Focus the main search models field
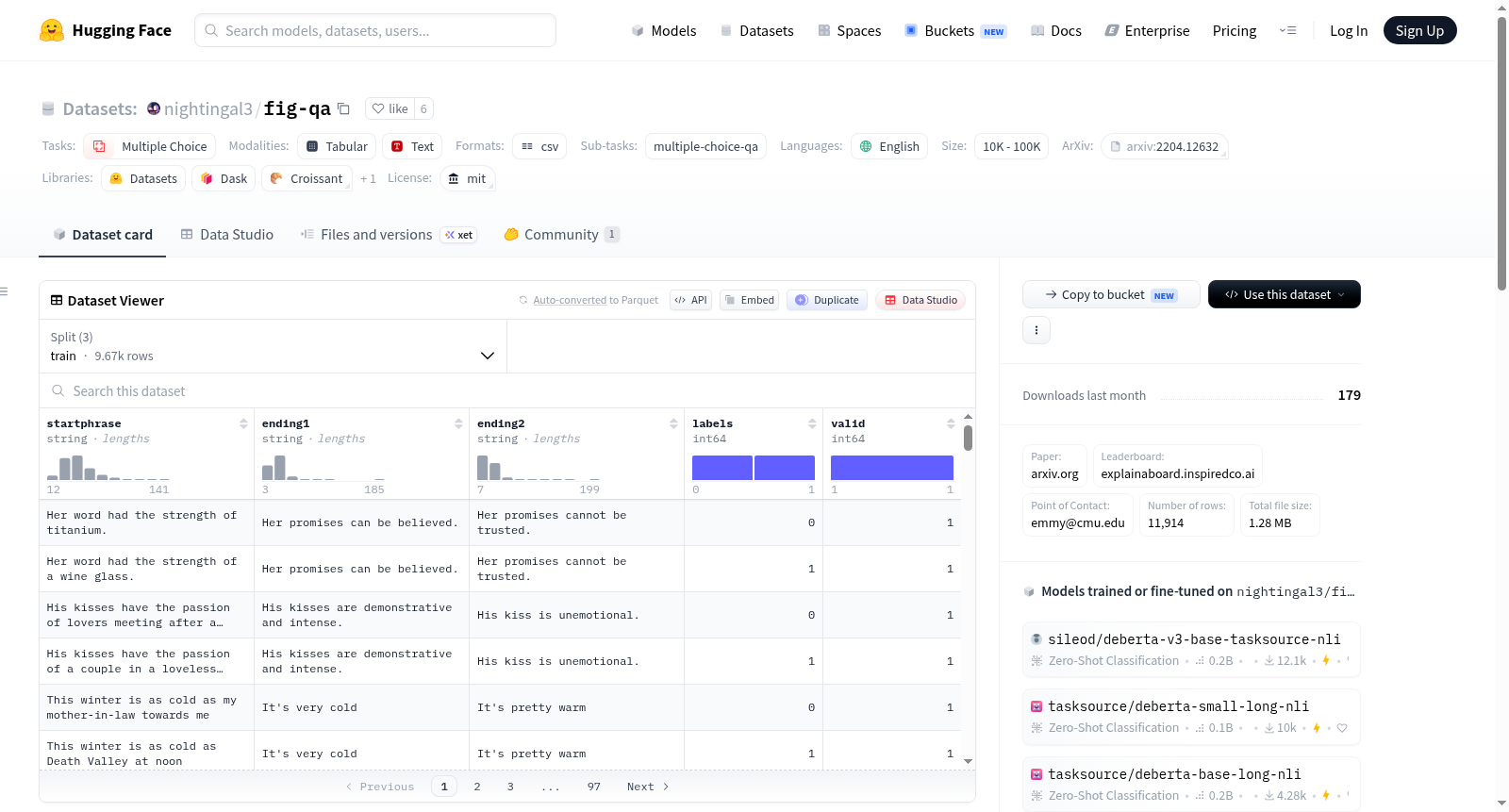Viewport: 1509px width, 812px height. (375, 30)
